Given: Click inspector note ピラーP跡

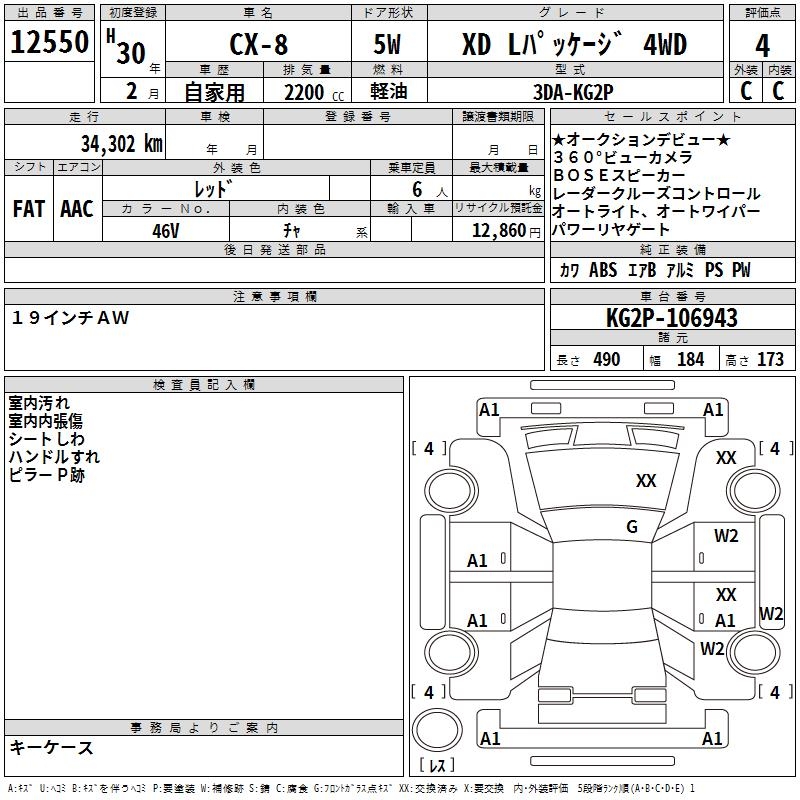Looking at the screenshot, I should (x=46, y=474).
